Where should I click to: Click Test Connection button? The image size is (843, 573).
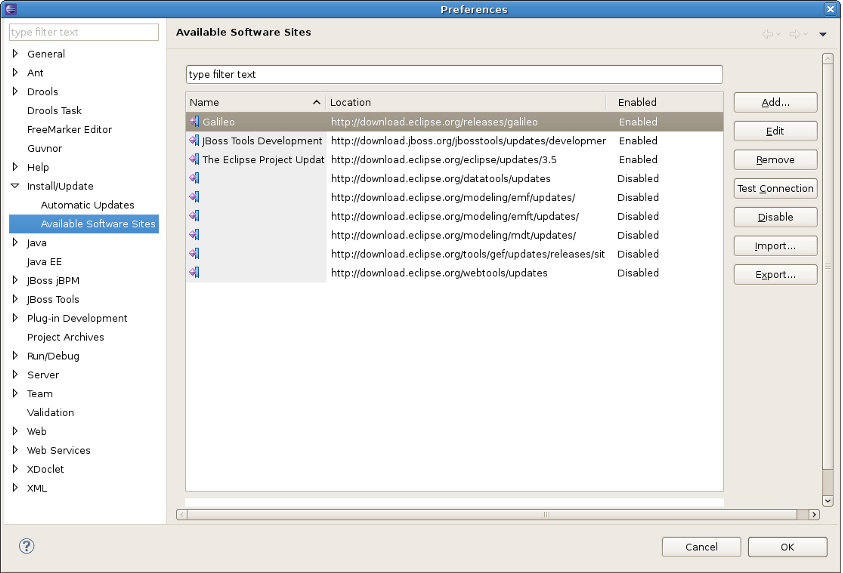pyautogui.click(x=775, y=188)
